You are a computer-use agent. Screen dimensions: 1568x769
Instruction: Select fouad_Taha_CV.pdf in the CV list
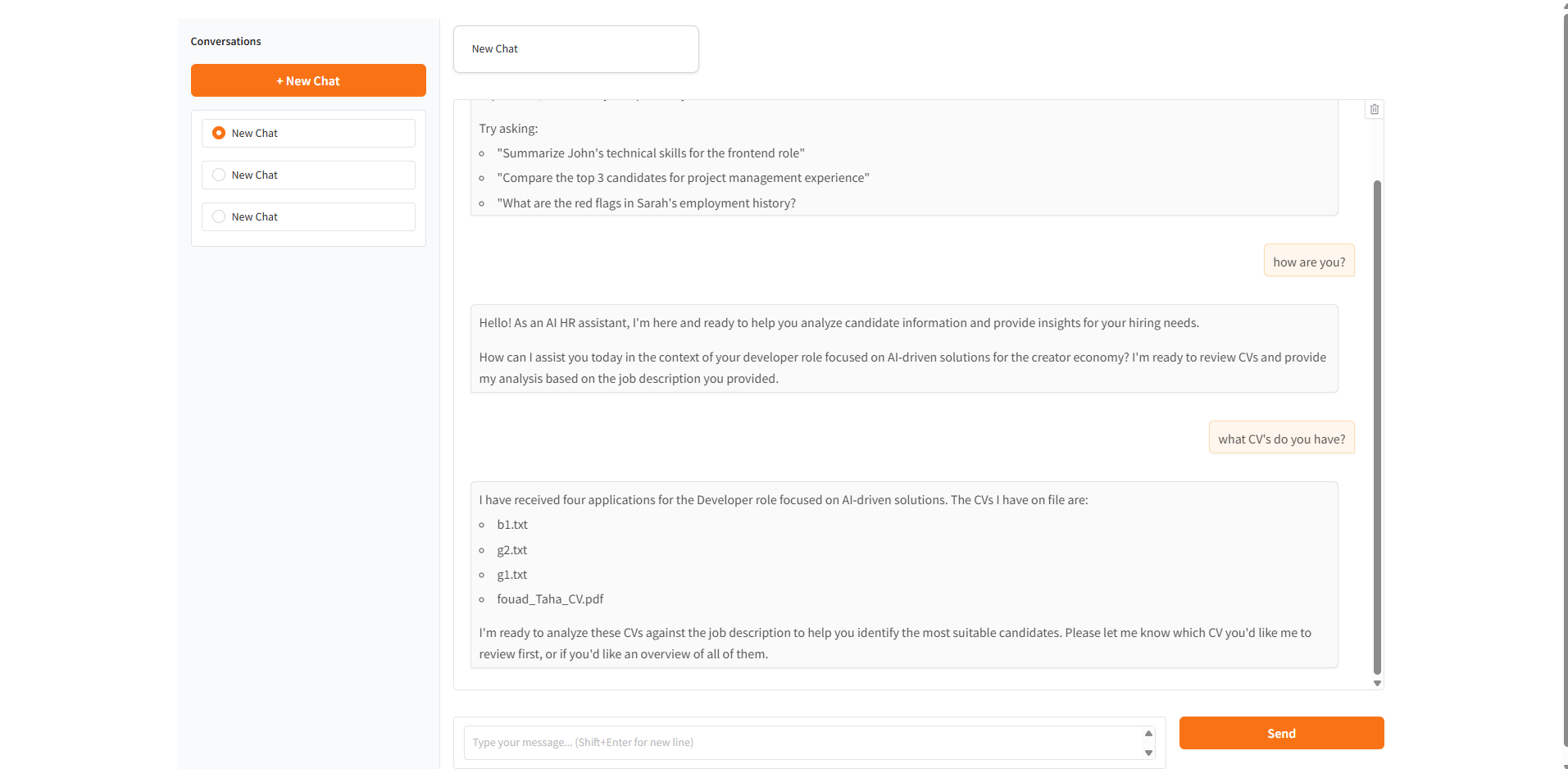[550, 598]
